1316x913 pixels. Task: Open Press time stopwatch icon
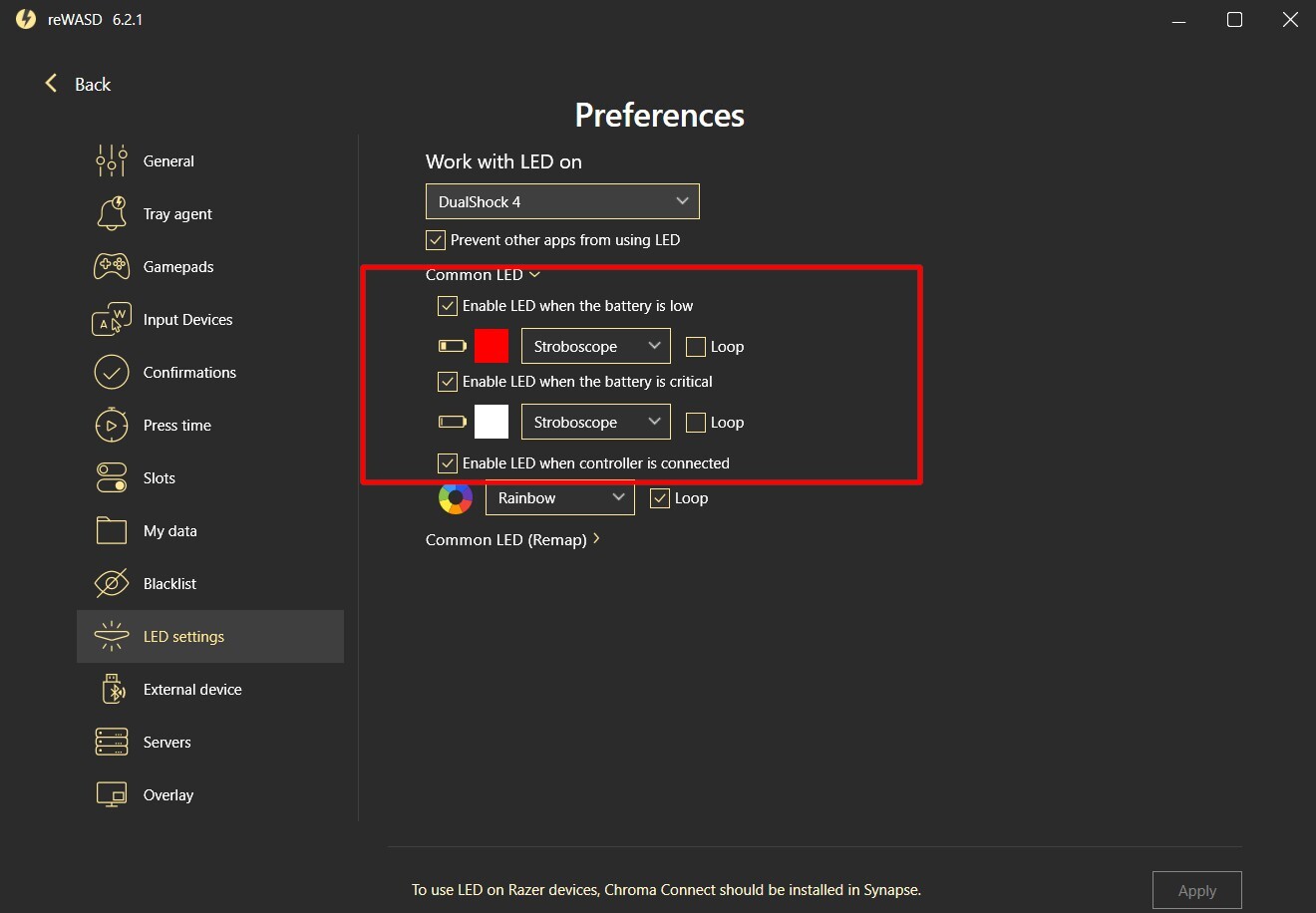click(x=112, y=426)
